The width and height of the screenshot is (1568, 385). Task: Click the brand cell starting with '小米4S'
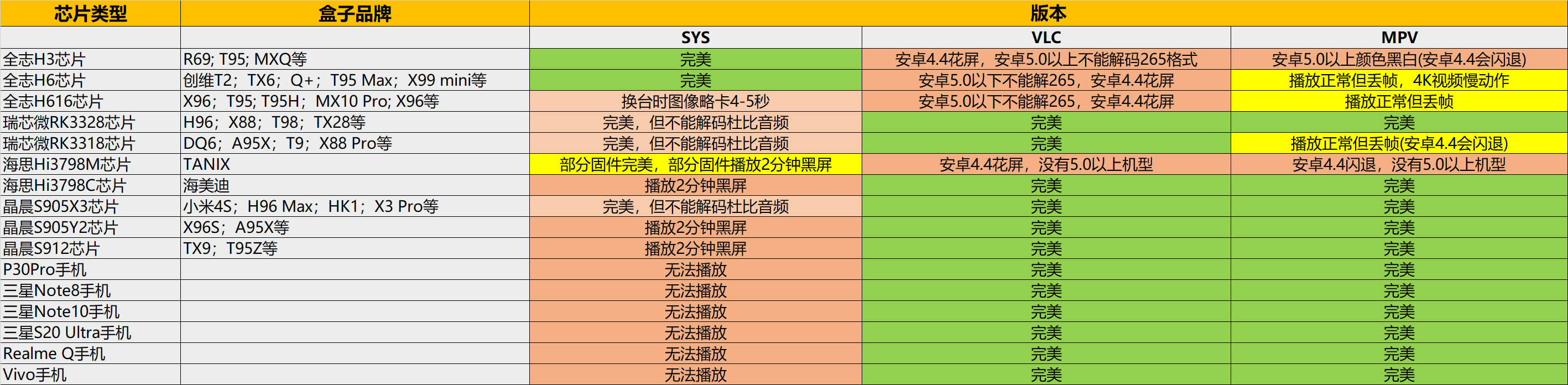click(x=355, y=206)
